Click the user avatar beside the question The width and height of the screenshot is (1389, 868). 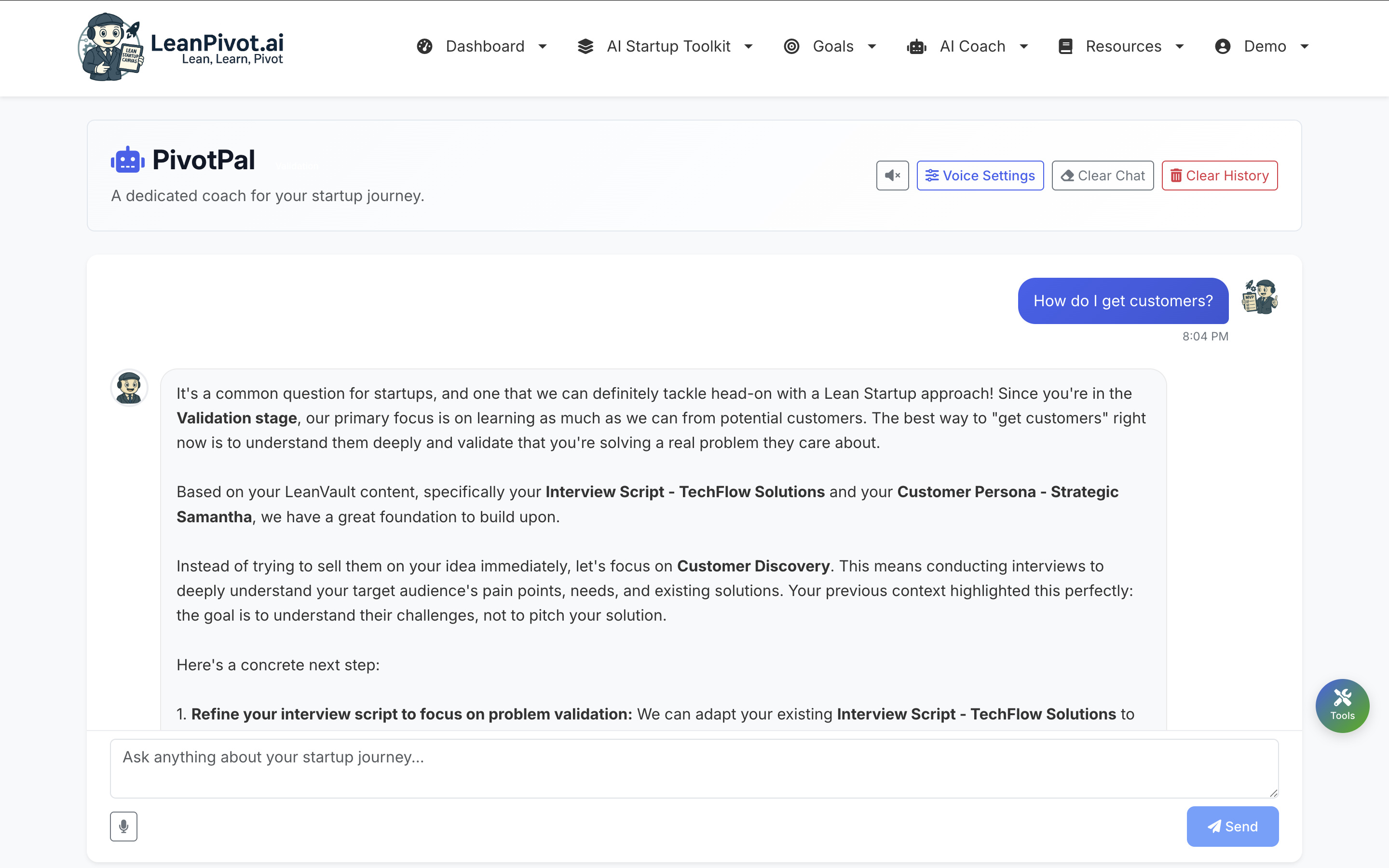click(x=1260, y=297)
